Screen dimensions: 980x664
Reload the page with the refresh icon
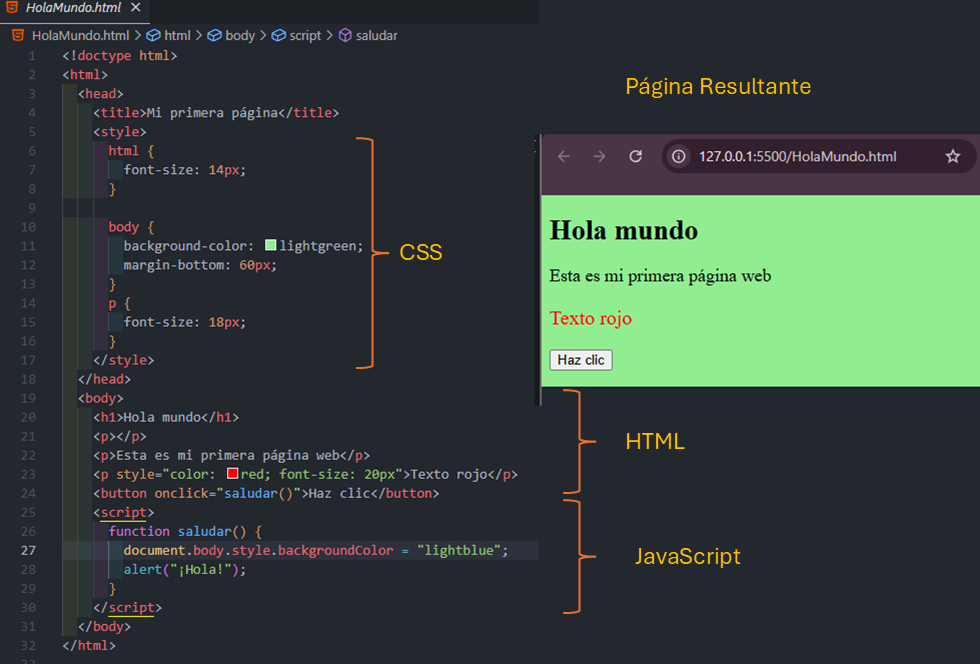[635, 156]
